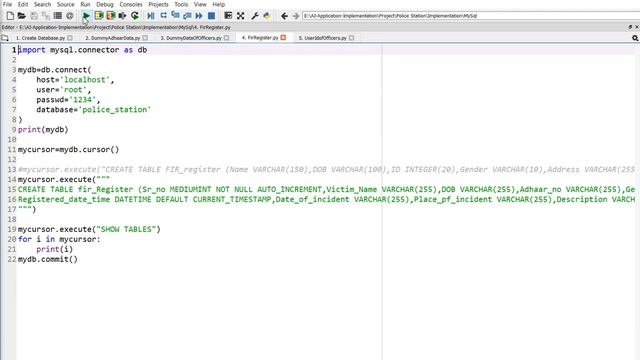This screenshot has width=640, height=360.
Task: Click "SHOW TABLES" string in code
Action: (126, 229)
